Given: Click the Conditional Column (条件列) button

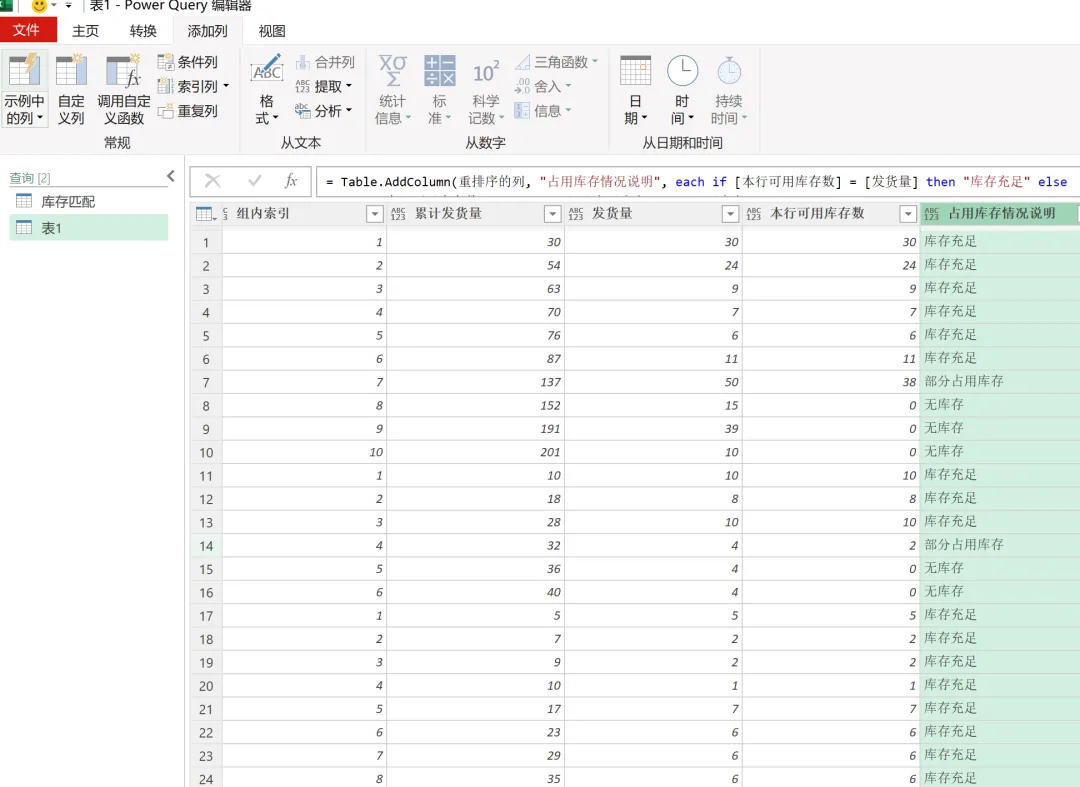Looking at the screenshot, I should click(x=188, y=62).
